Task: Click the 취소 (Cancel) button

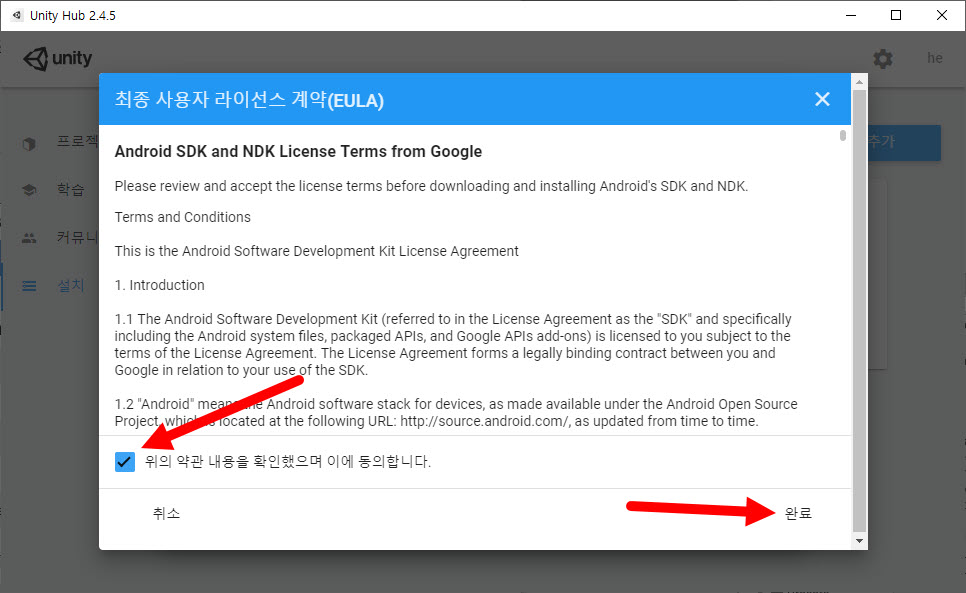Action: (166, 513)
